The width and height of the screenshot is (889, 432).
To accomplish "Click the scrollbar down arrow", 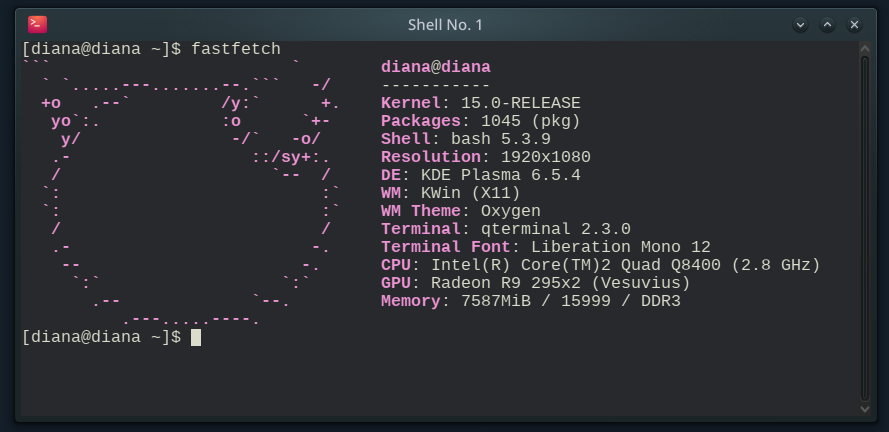I will 866,407.
